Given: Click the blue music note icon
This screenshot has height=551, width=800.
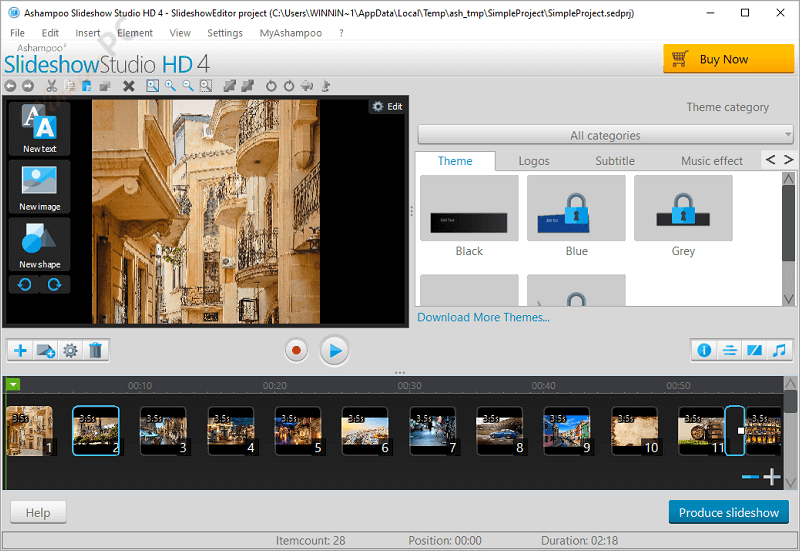Looking at the screenshot, I should pyautogui.click(x=779, y=350).
